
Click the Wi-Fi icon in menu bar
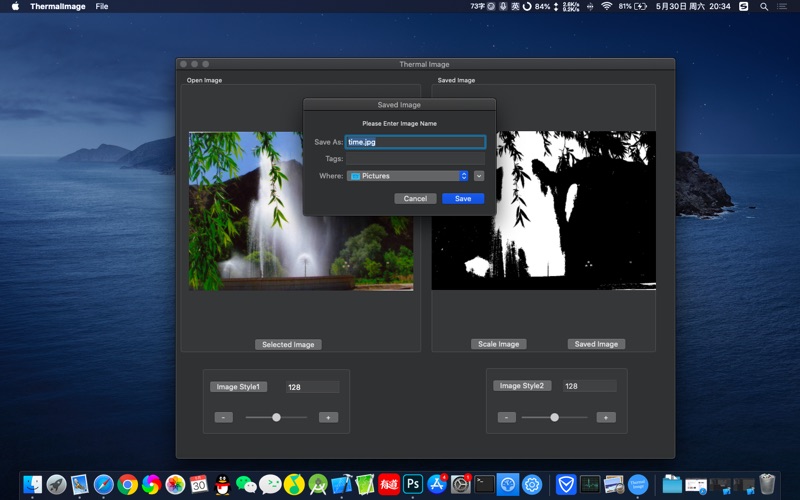click(x=606, y=6)
